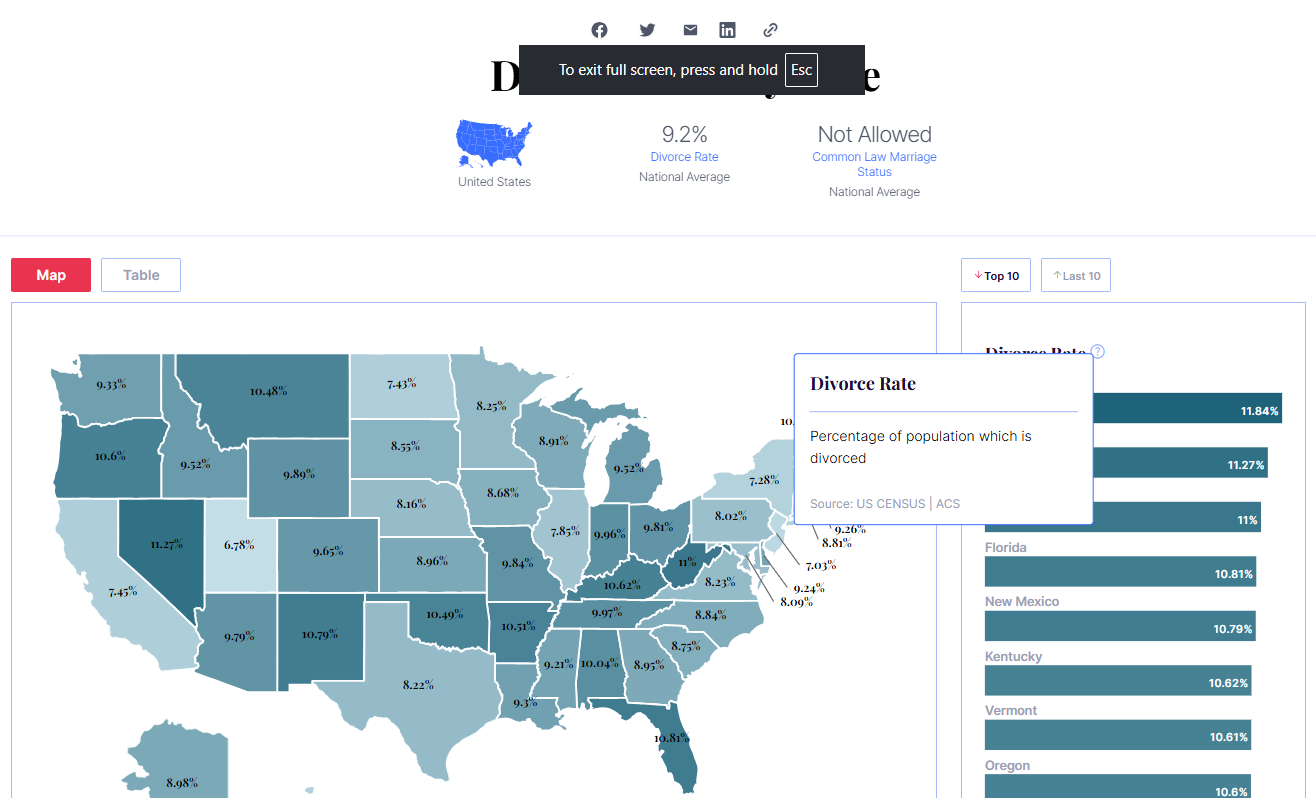Image resolution: width=1316 pixels, height=798 pixels.
Task: Select Kentucky on map showing 10.62%
Action: 621,584
